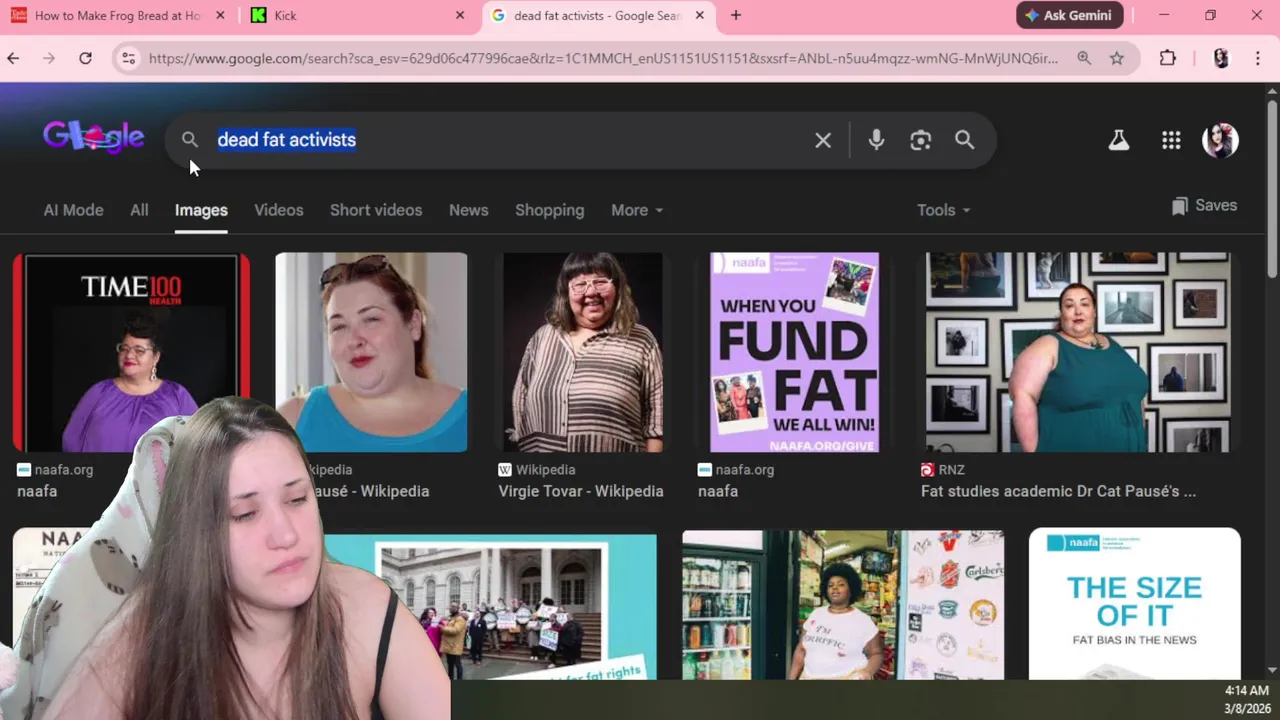
Task: Click RNZ source label
Action: 943,469
